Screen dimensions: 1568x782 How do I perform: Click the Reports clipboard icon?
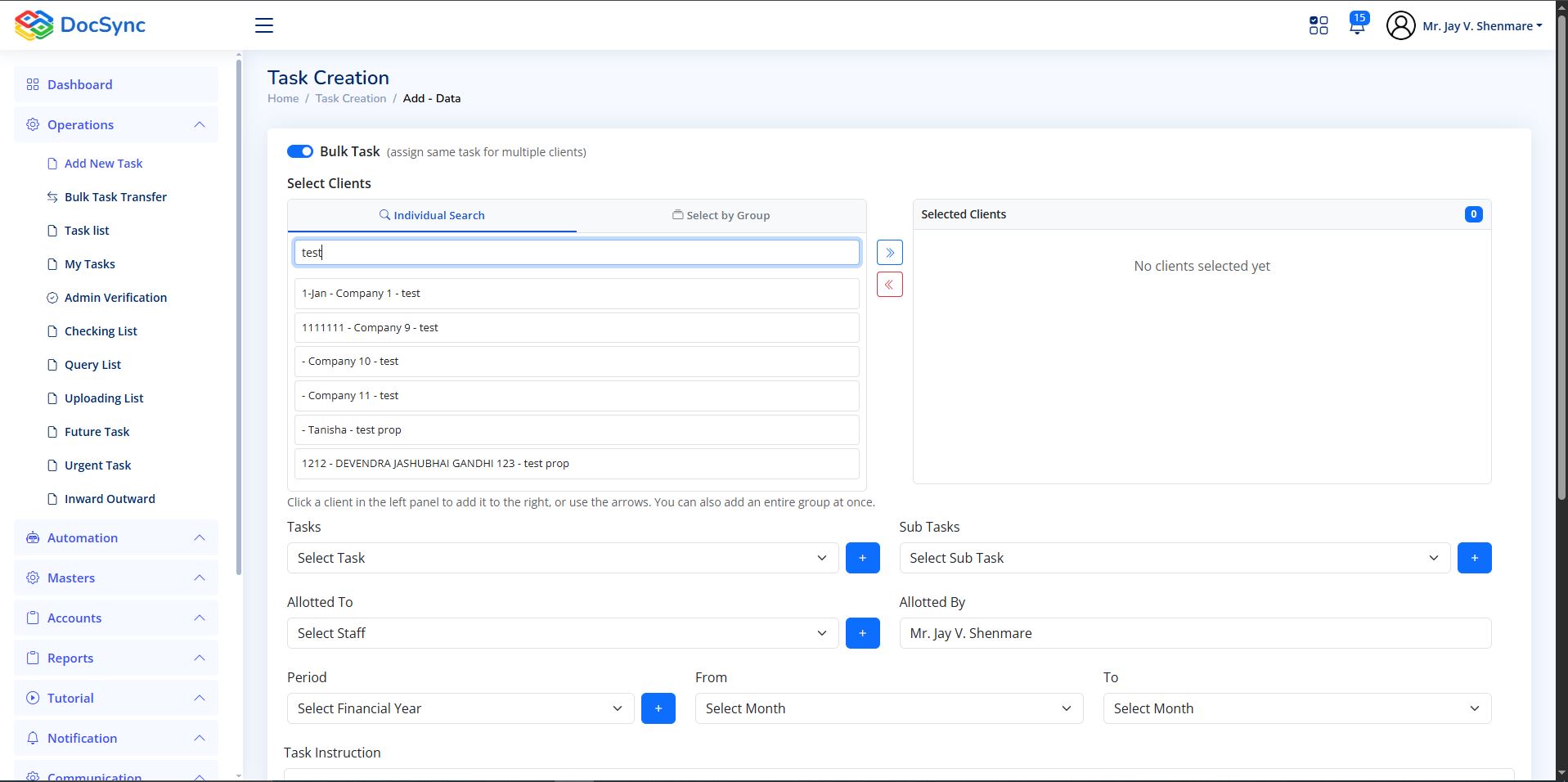point(33,658)
